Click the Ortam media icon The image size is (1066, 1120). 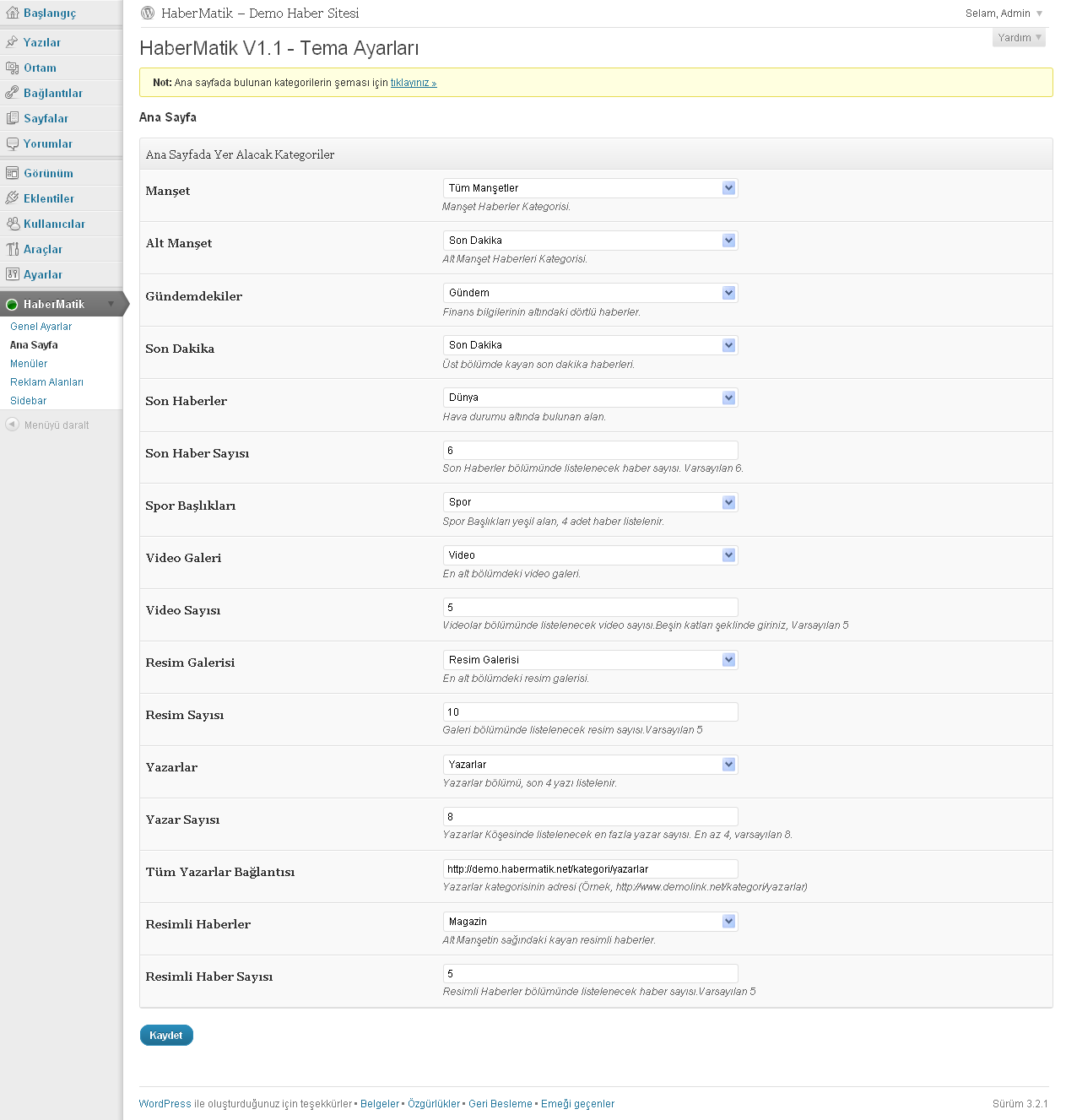(x=12, y=68)
